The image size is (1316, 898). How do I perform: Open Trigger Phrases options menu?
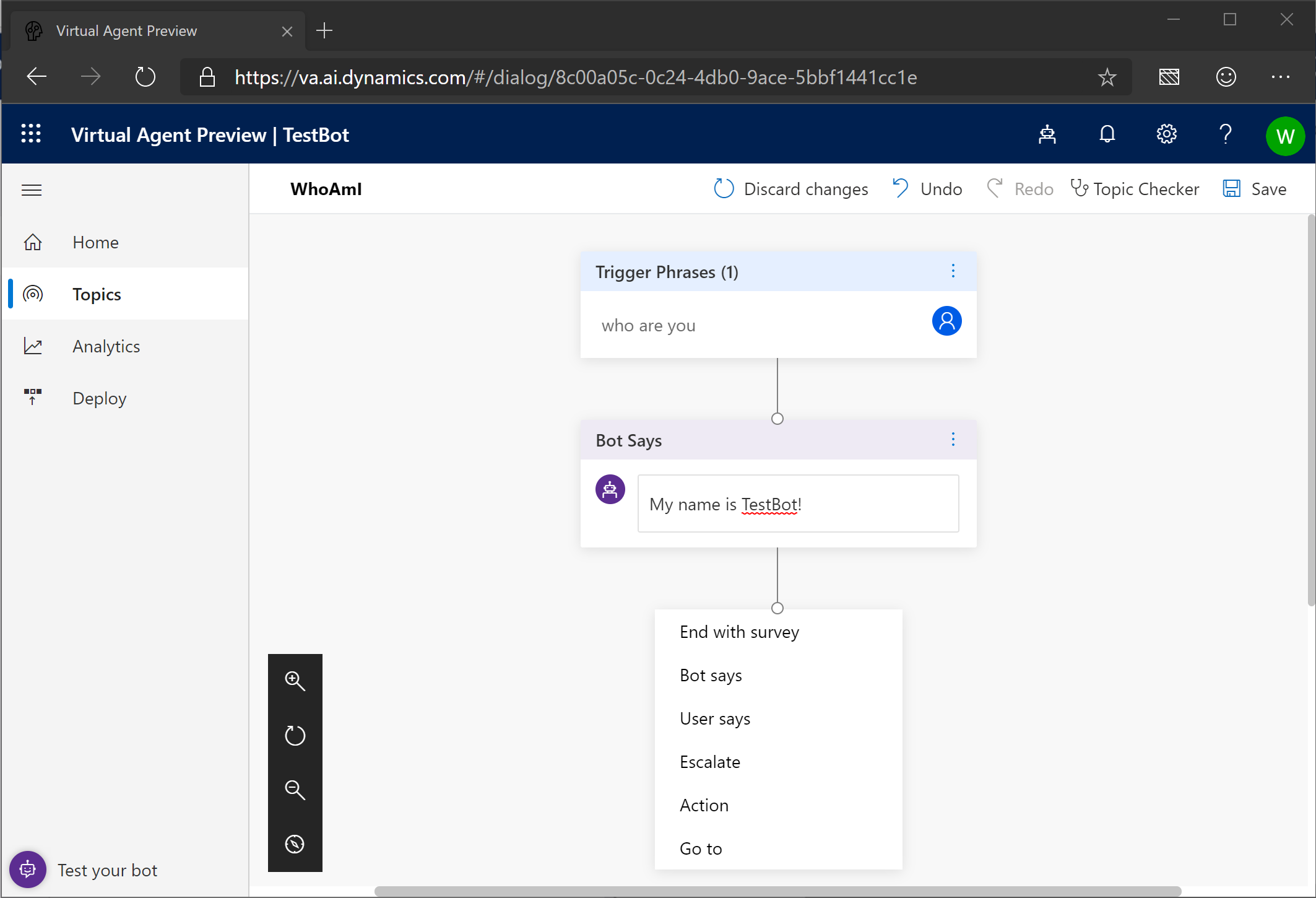click(953, 271)
